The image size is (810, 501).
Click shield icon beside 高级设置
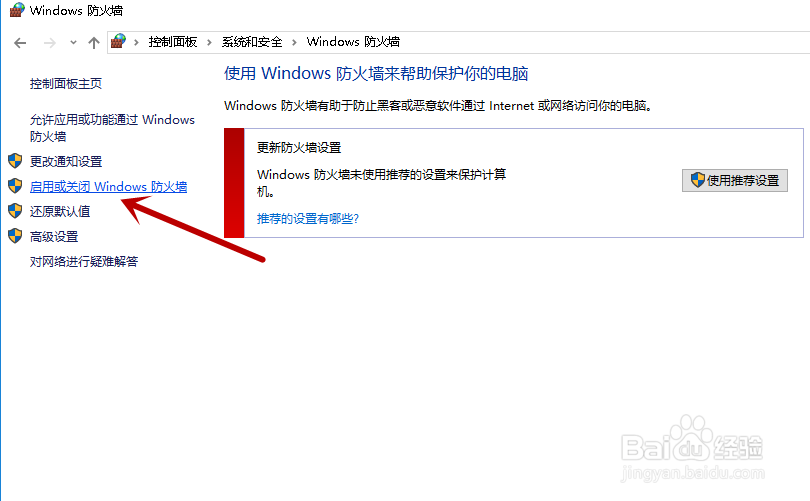(x=15, y=236)
